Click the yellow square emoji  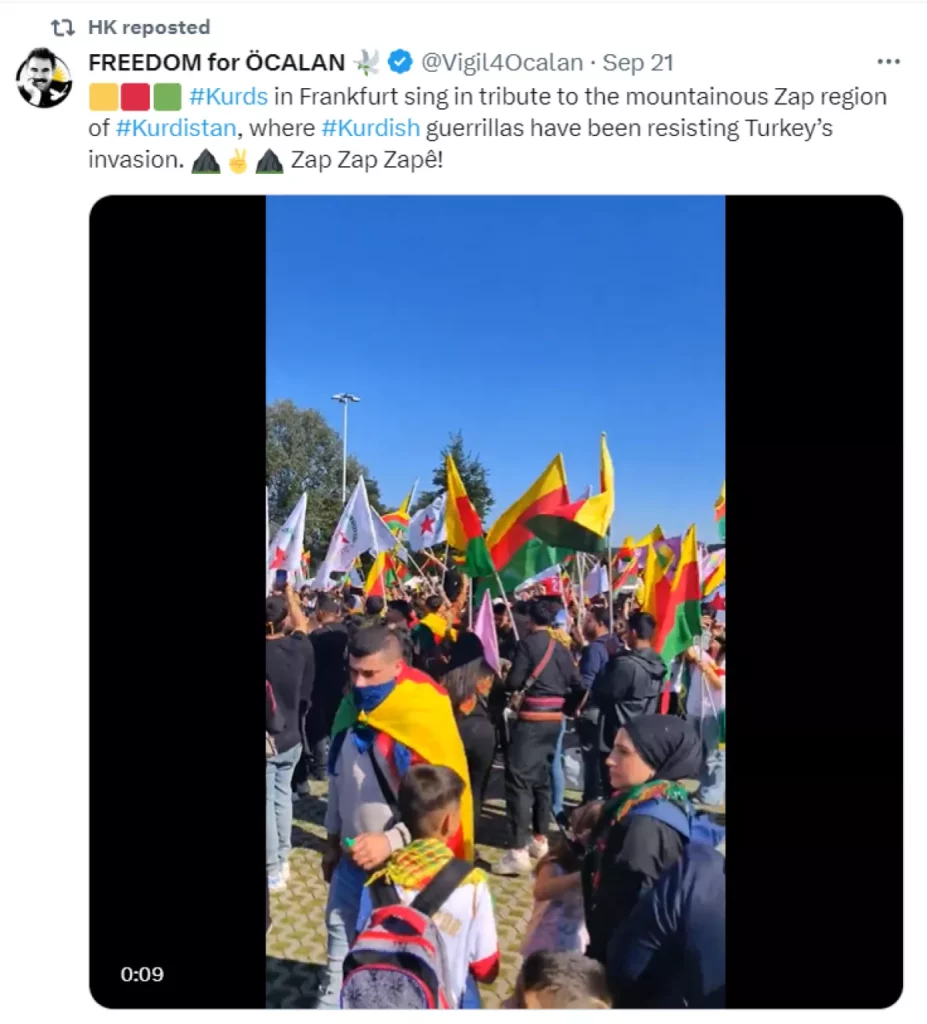pos(103,97)
